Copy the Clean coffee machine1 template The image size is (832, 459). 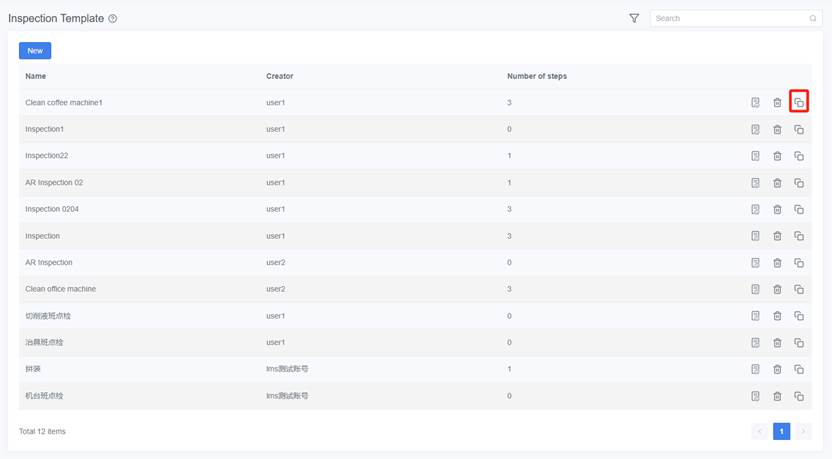[798, 102]
